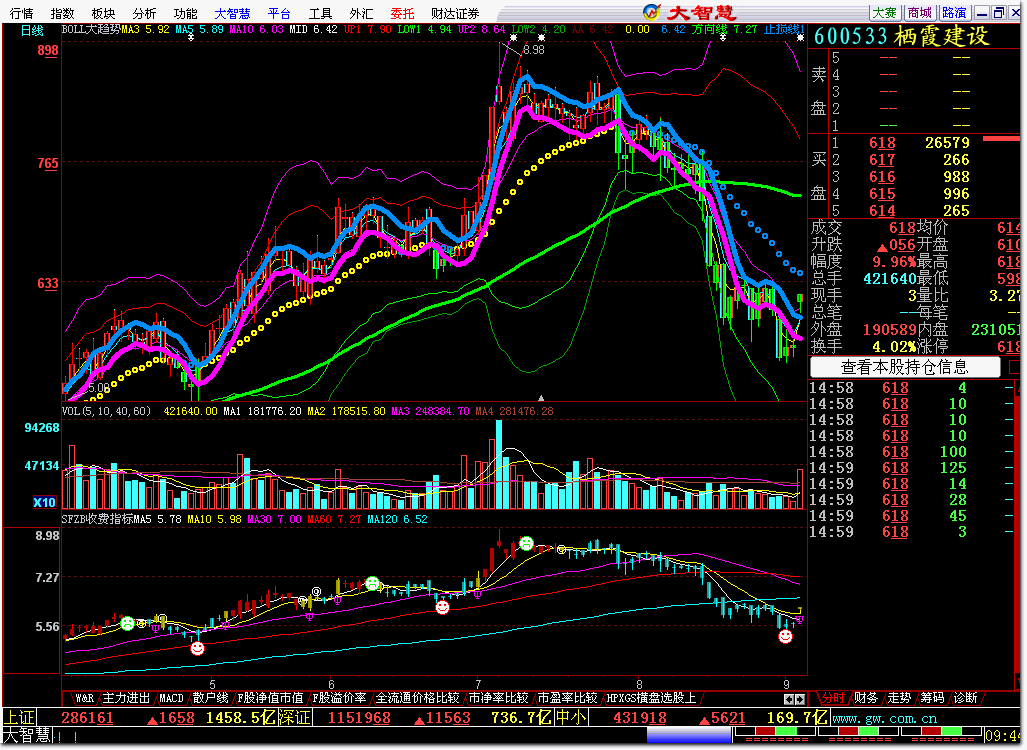Click stock title 600533 栖霞建设

point(902,37)
